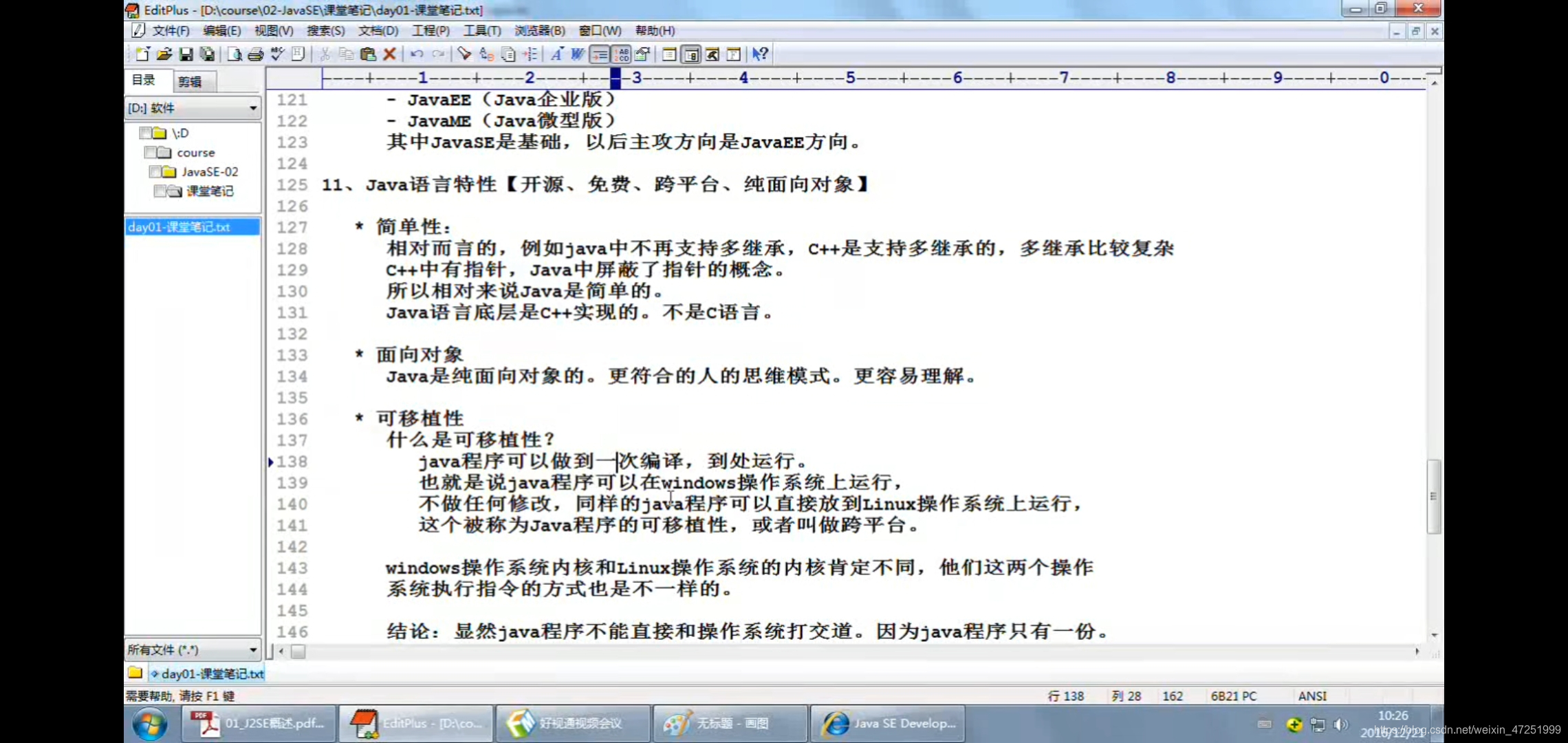Undo the last edit using the toolbar
This screenshot has height=743, width=1568.
click(417, 54)
